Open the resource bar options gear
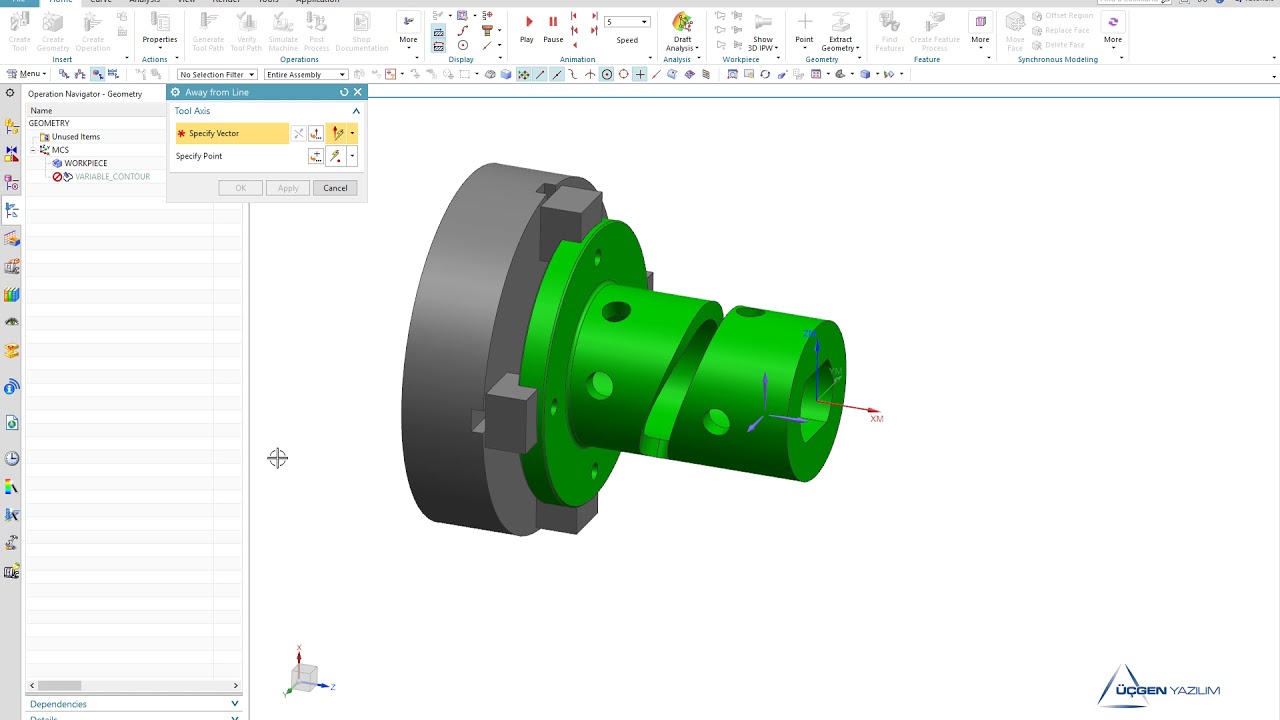 tap(9, 93)
